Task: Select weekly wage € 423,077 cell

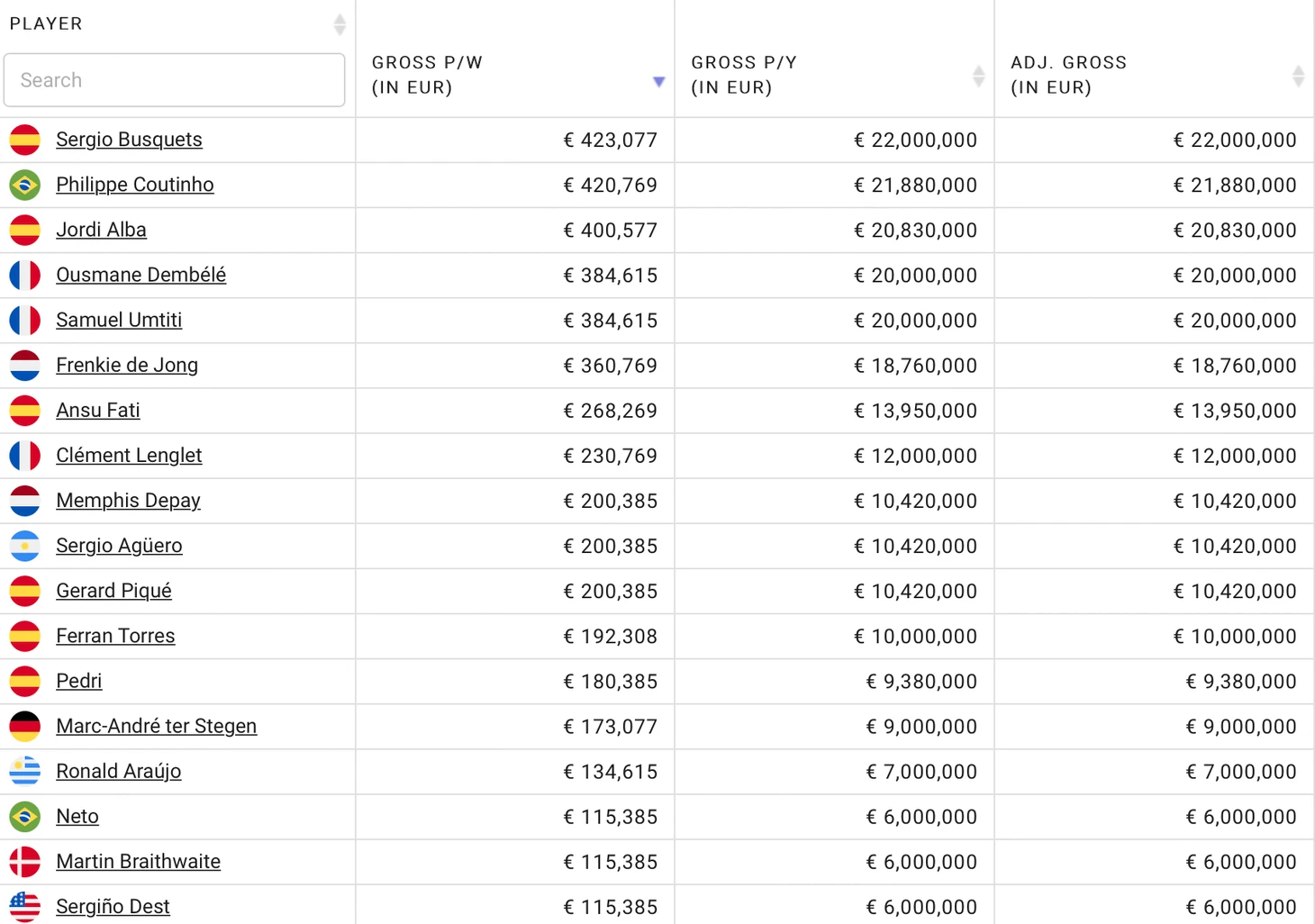Action: click(x=515, y=140)
